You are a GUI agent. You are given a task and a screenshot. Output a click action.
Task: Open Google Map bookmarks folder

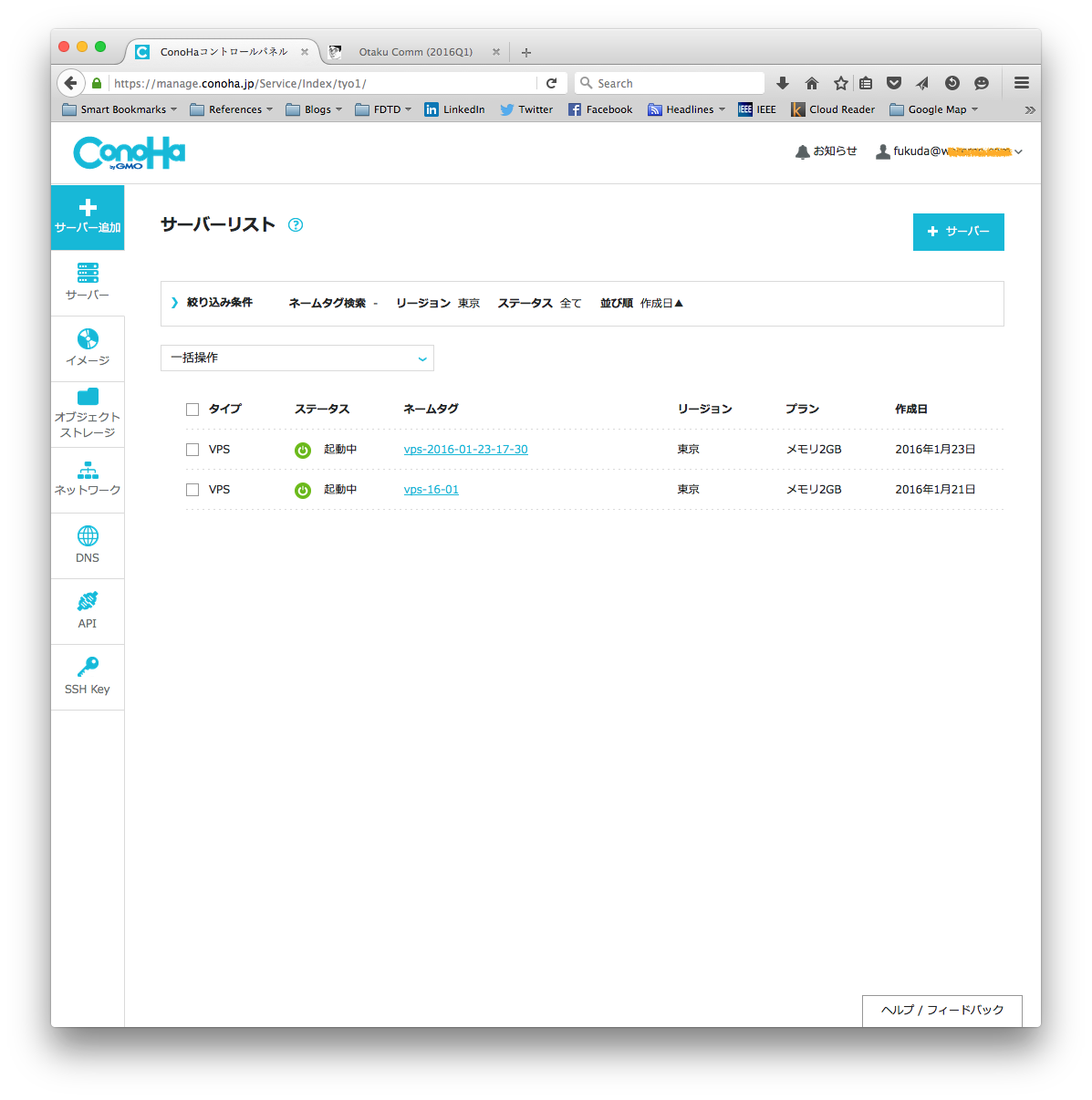coord(934,109)
